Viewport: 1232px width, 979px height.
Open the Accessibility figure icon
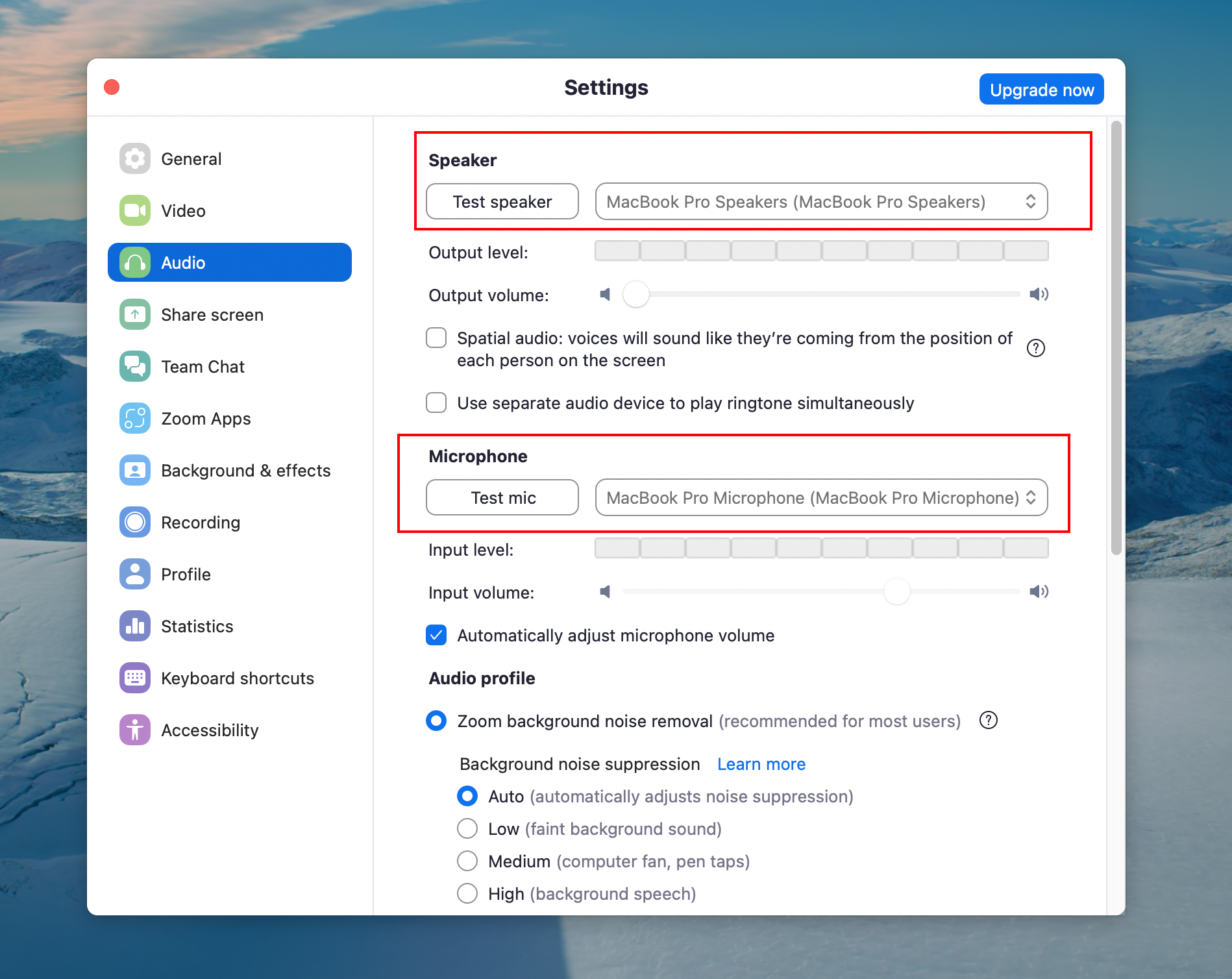coord(134,730)
